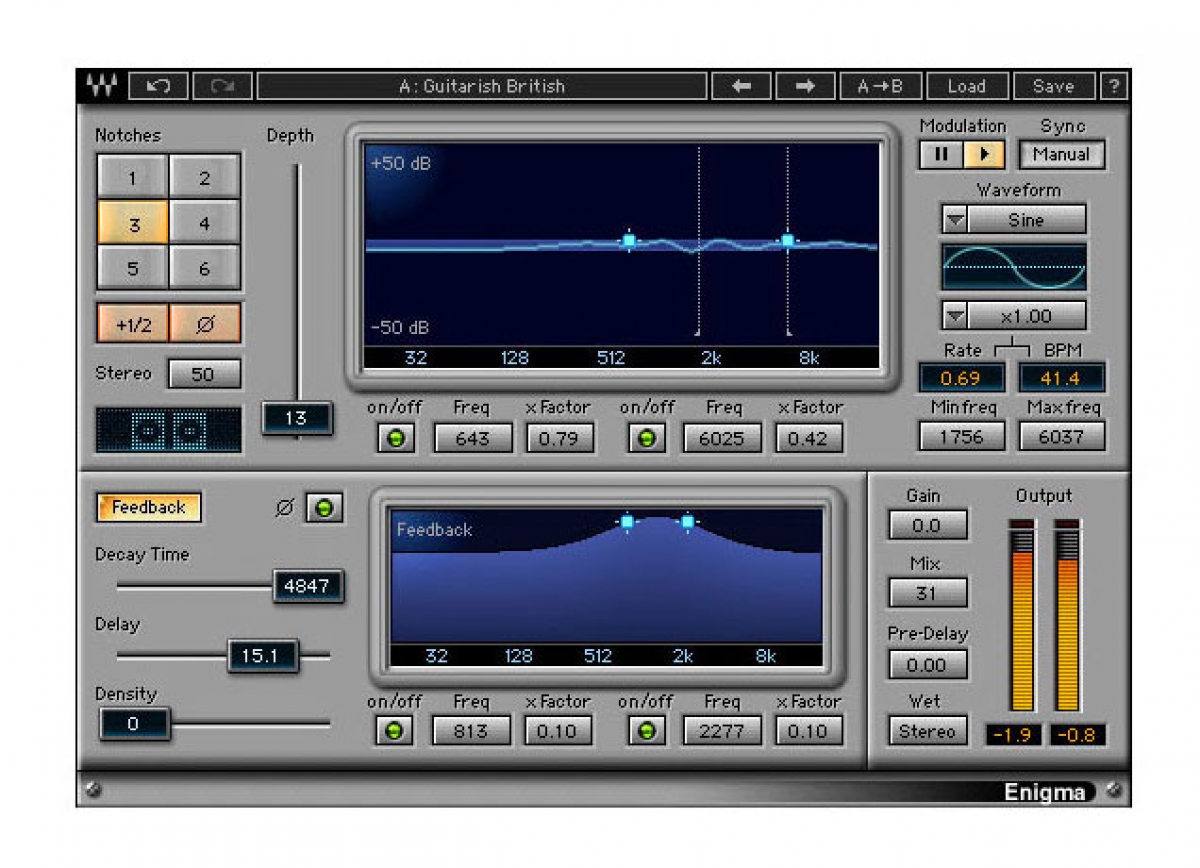Click the A→B copy button

tap(881, 86)
